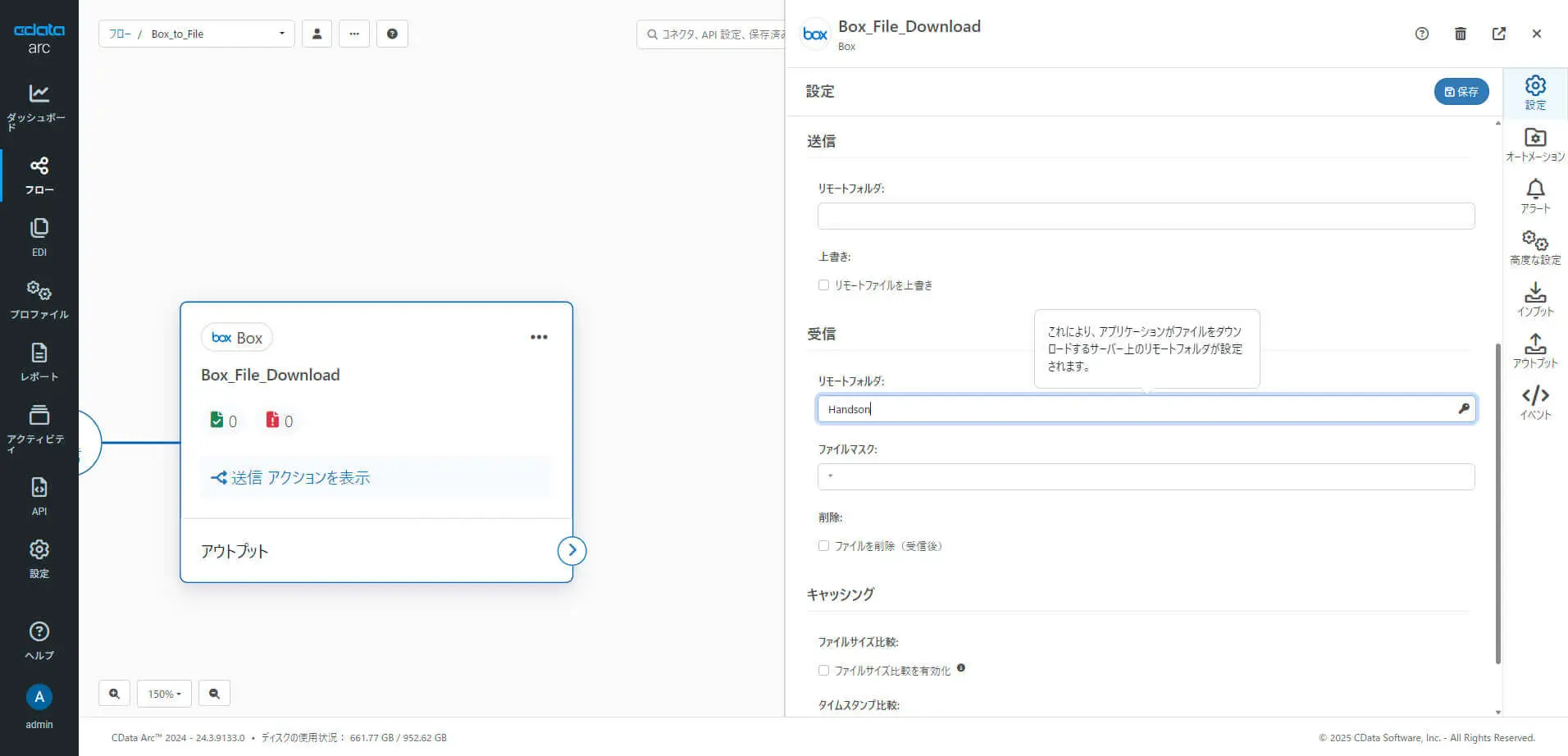Click the ファイルマスク input field

[x=1146, y=476]
